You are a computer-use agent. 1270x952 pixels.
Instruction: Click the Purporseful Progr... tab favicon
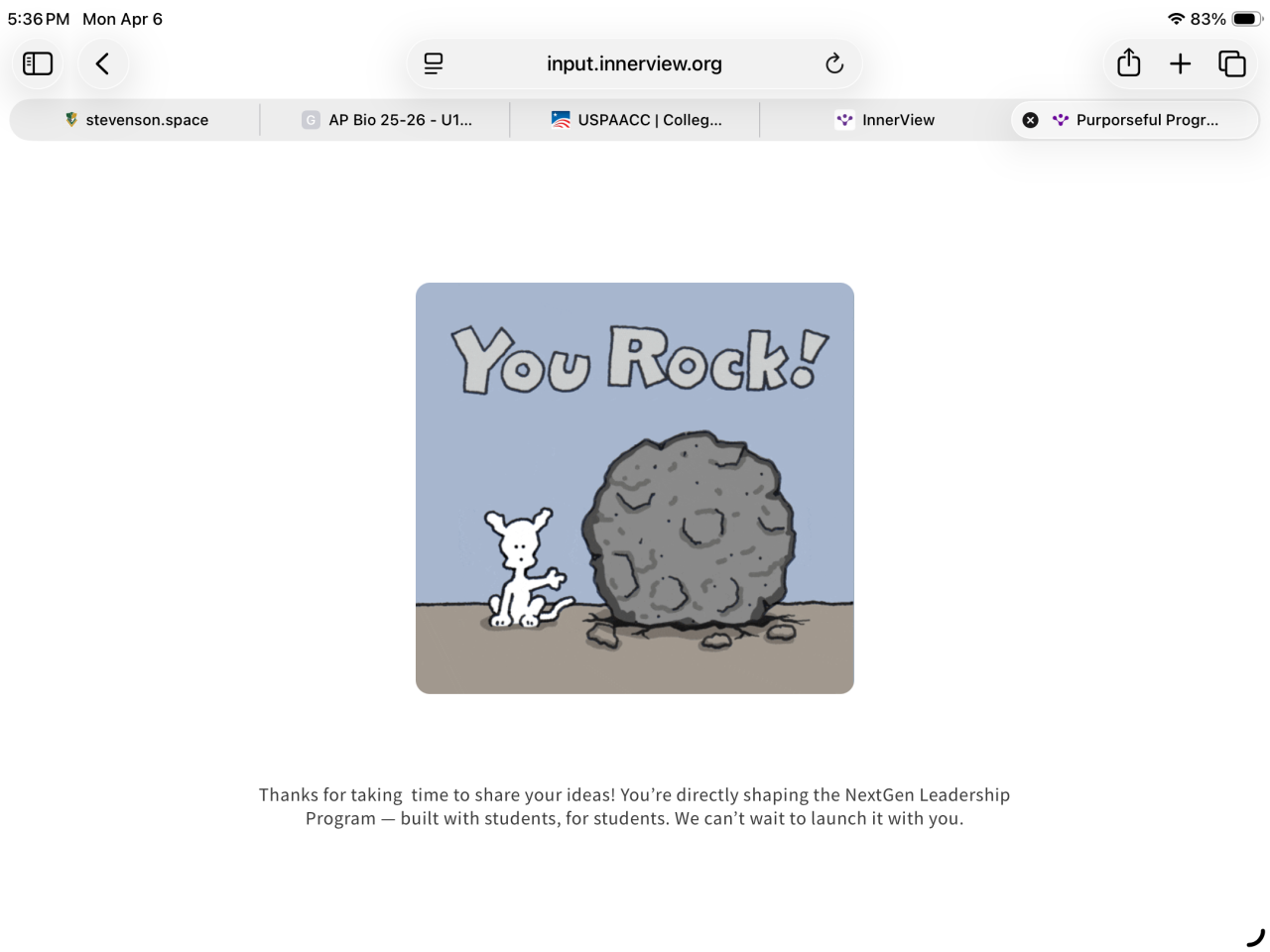(x=1061, y=120)
